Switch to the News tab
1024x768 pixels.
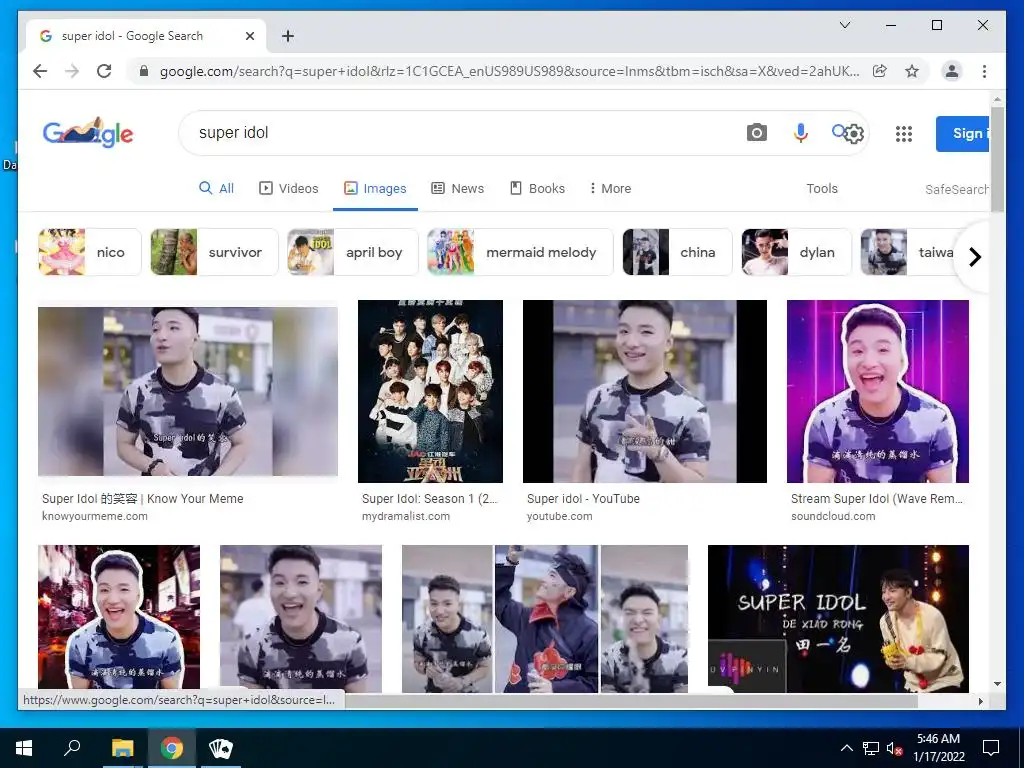458,188
